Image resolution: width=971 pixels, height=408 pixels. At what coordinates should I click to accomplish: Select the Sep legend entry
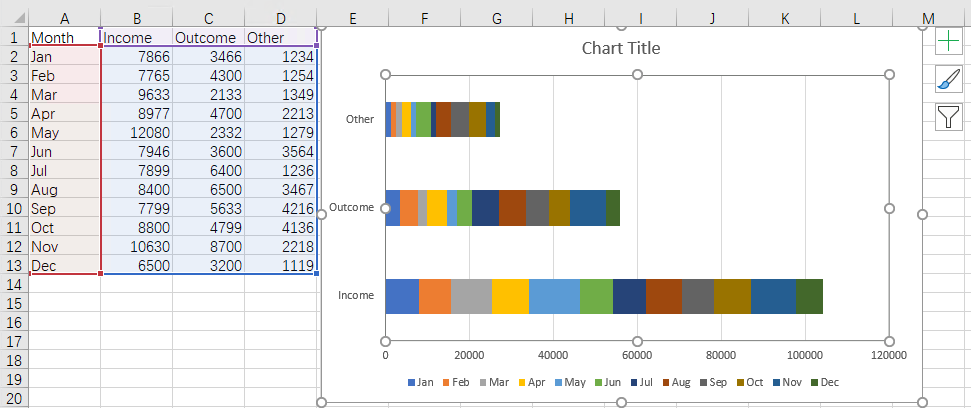[x=713, y=383]
